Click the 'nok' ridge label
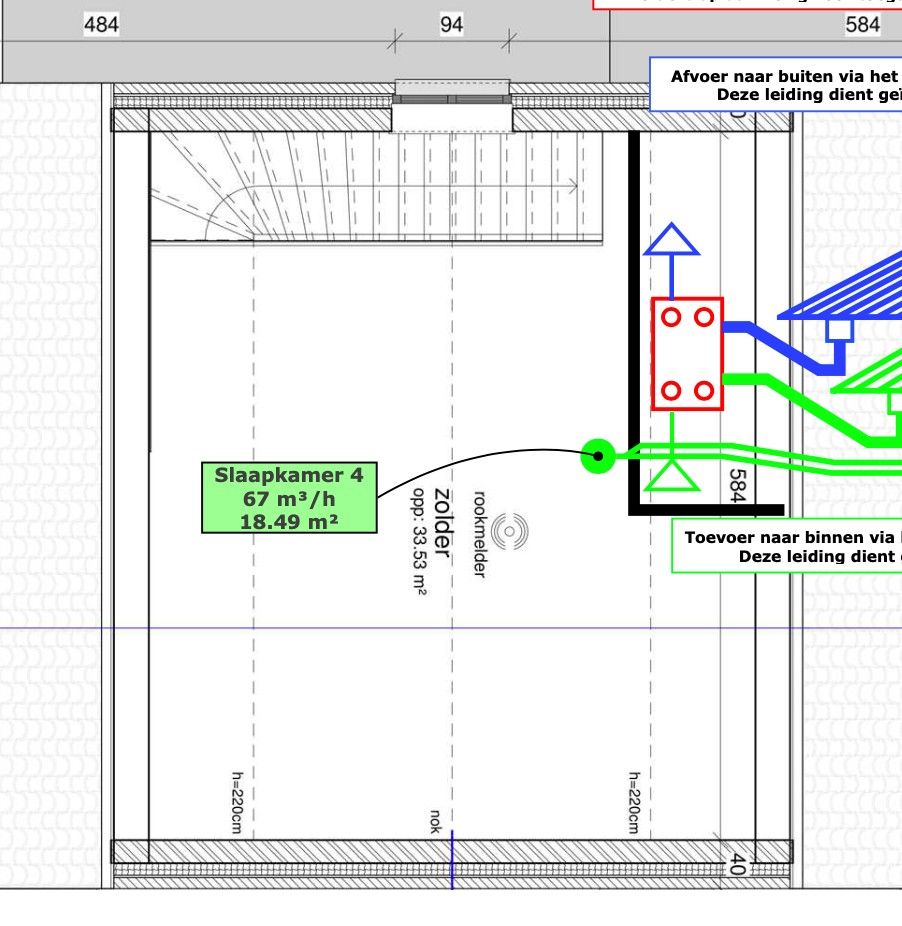 pyautogui.click(x=436, y=820)
